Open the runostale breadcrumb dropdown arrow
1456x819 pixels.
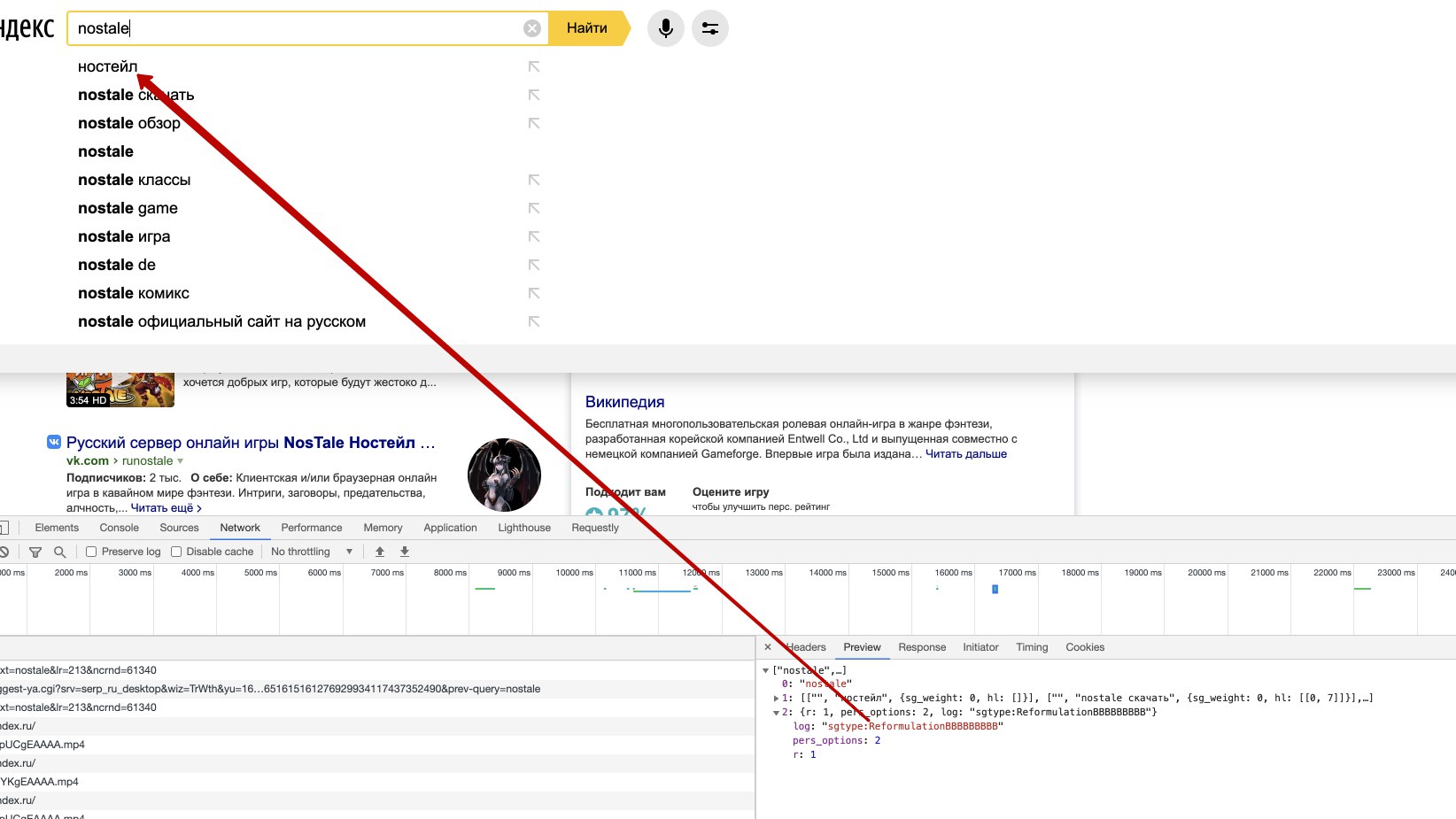click(x=181, y=461)
